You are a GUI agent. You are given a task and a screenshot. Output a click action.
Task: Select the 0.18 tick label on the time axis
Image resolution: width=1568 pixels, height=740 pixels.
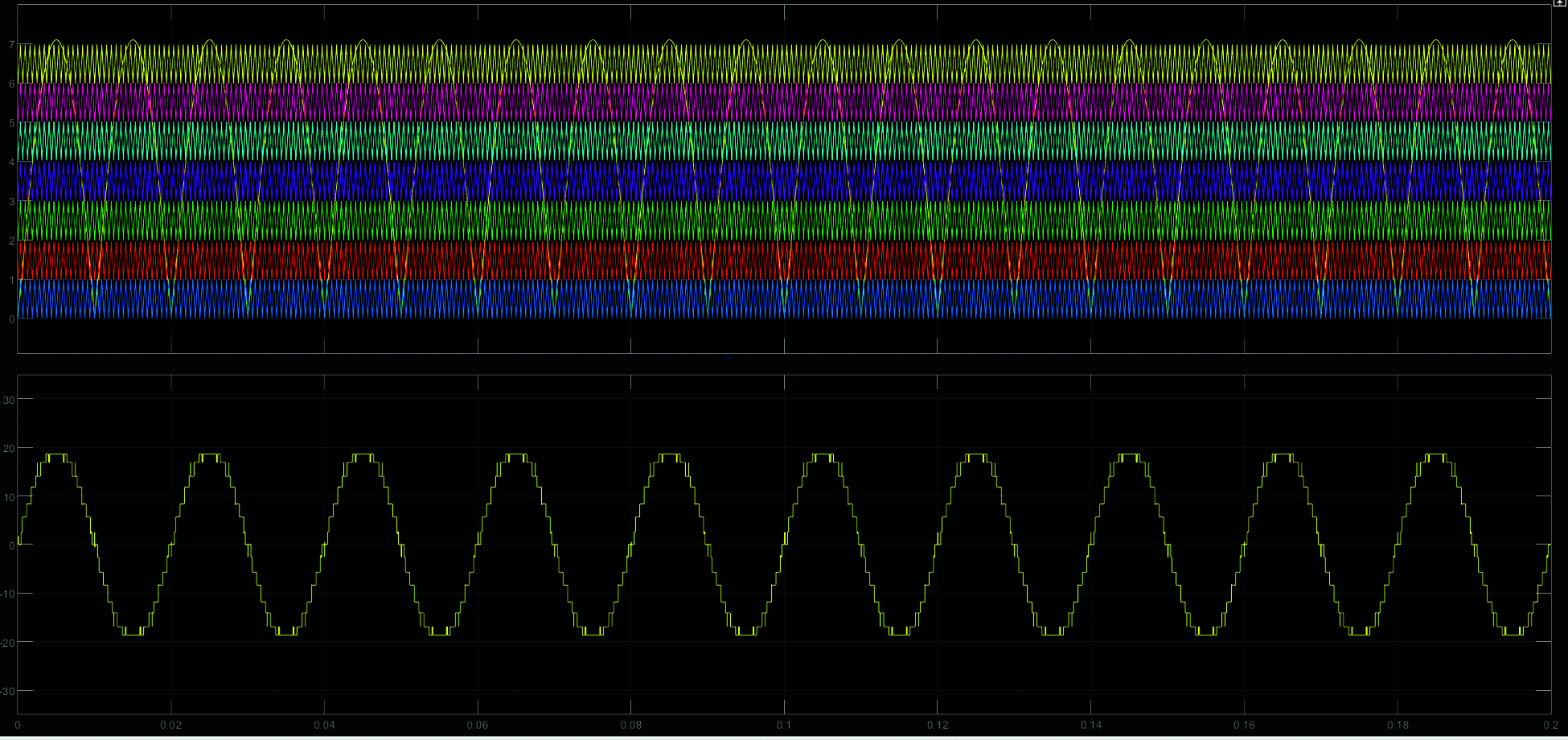coord(1398,726)
